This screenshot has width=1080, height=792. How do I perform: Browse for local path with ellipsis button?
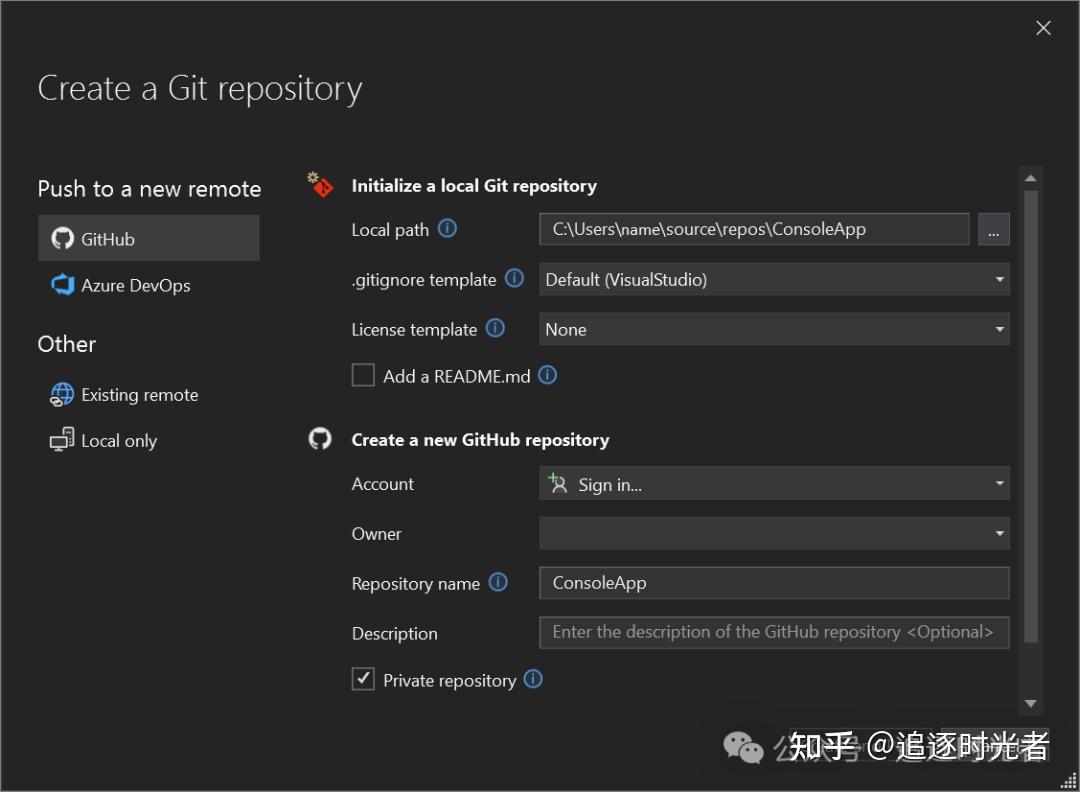[993, 229]
